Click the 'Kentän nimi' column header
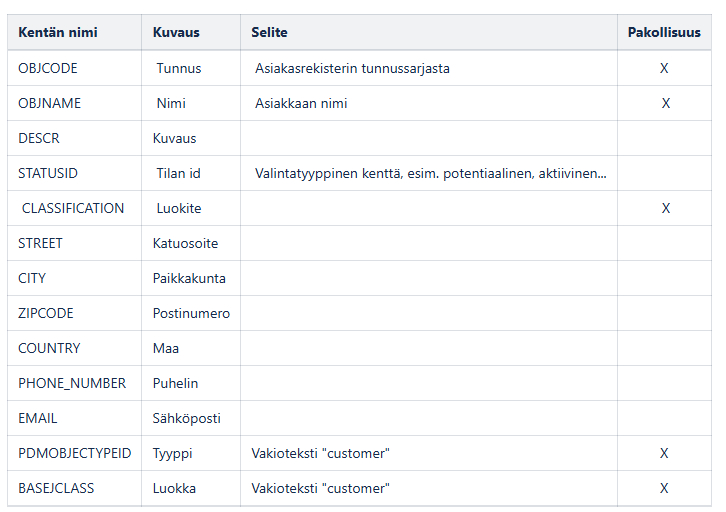Image resolution: width=726 pixels, height=512 pixels. click(58, 32)
